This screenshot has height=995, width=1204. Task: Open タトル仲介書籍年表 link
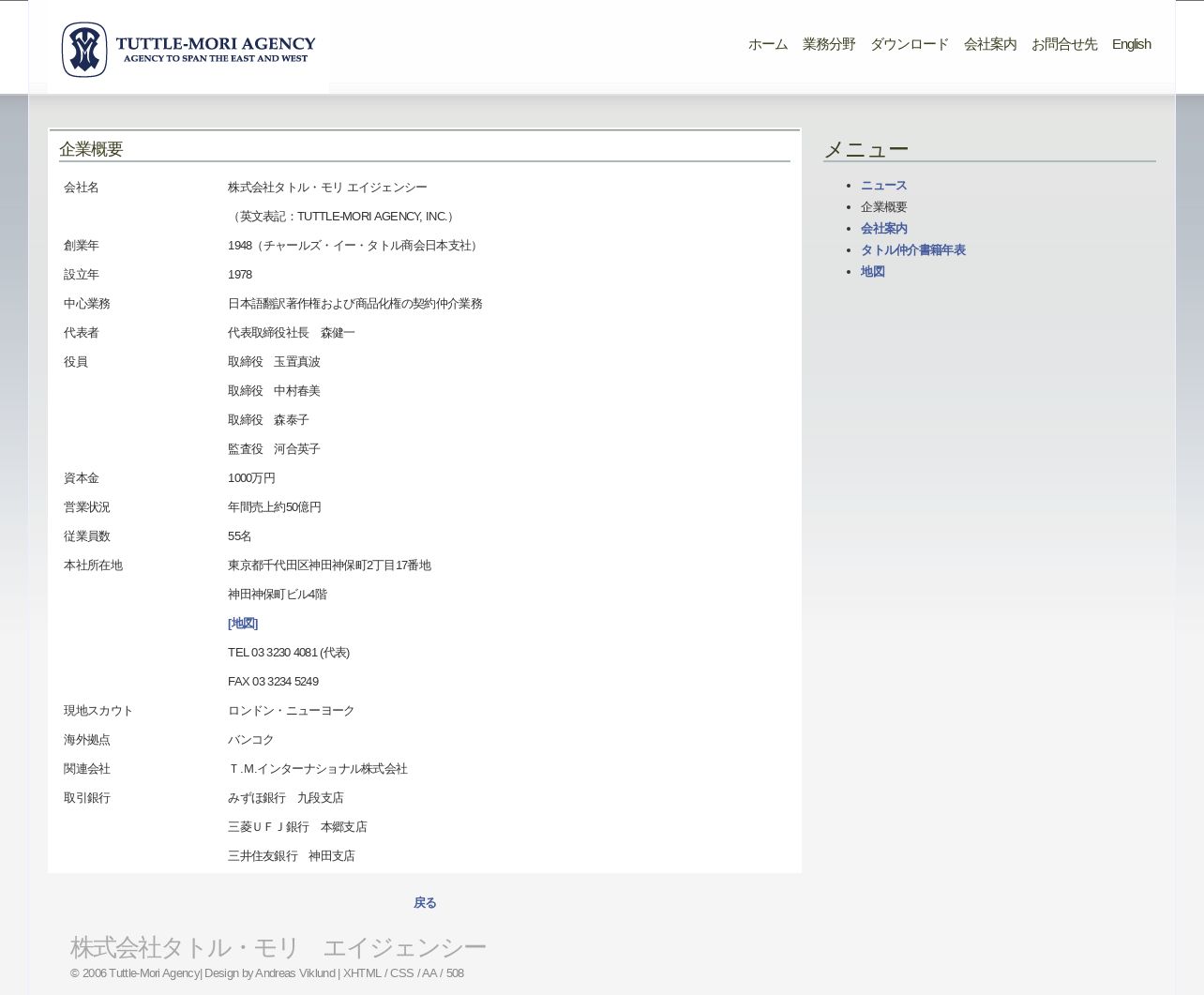coord(912,250)
